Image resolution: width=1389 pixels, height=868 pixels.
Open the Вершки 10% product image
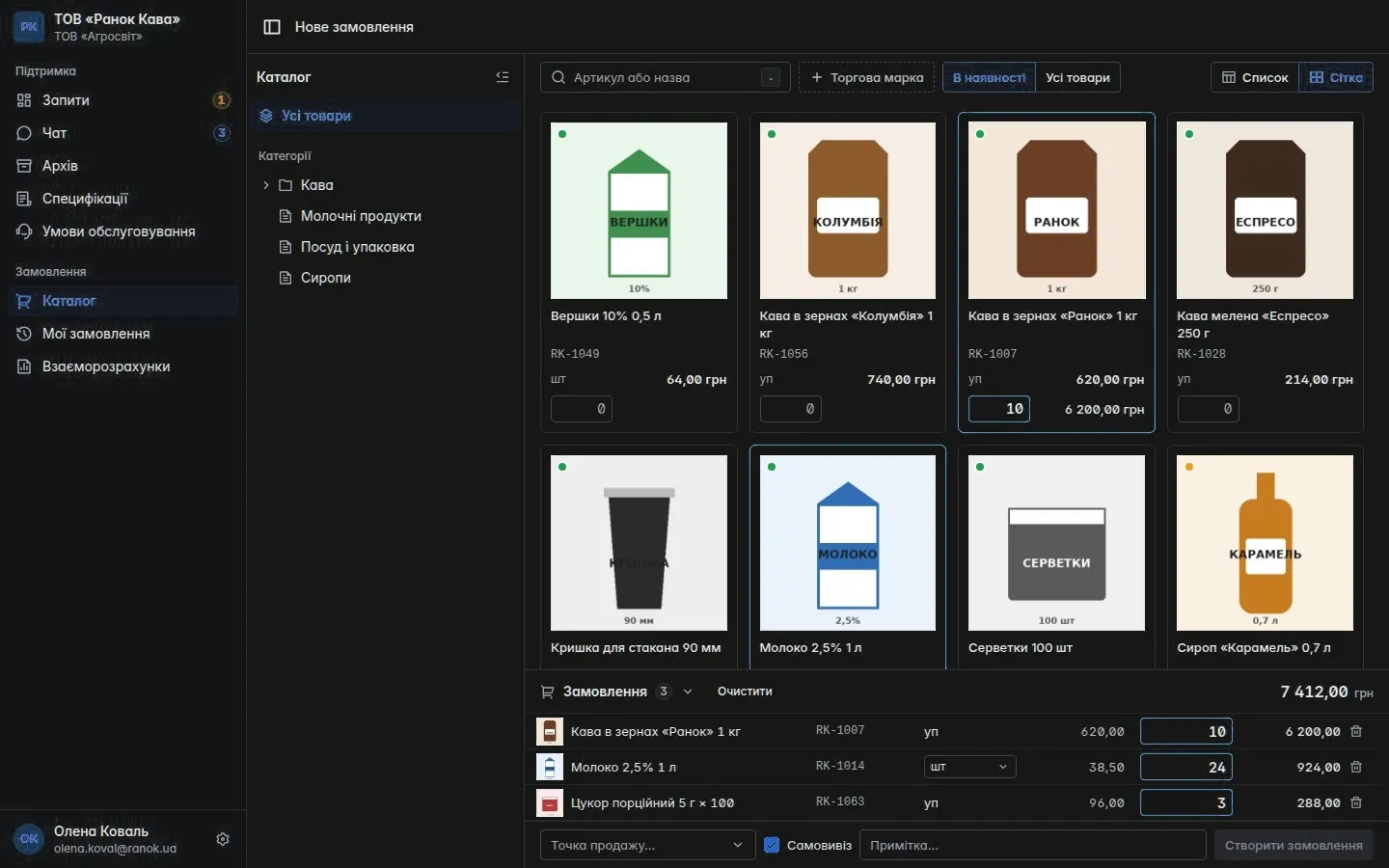[x=639, y=210]
